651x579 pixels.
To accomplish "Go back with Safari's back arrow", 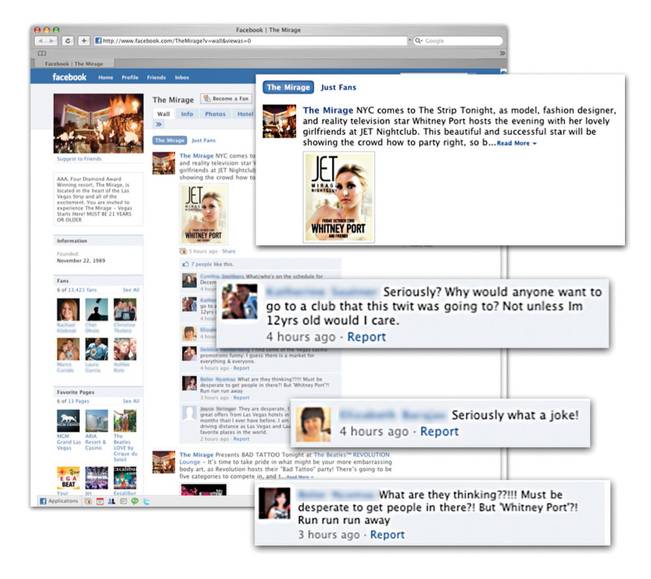I will 41,41.
